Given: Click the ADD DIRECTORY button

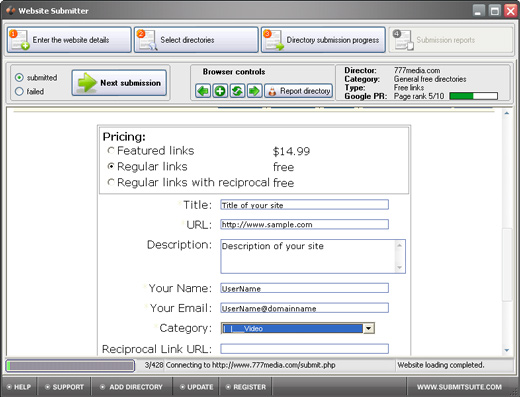Looking at the screenshot, I should (x=131, y=387).
